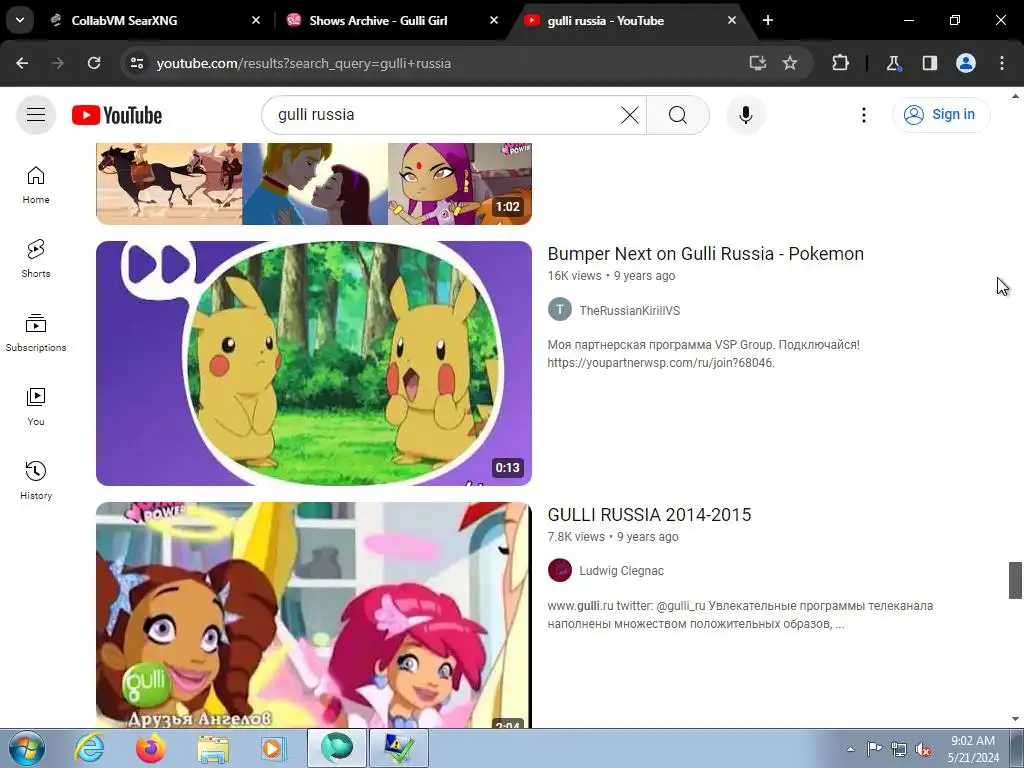Close the gulli russia YouTube tab
This screenshot has width=1024, height=768.
coord(731,20)
